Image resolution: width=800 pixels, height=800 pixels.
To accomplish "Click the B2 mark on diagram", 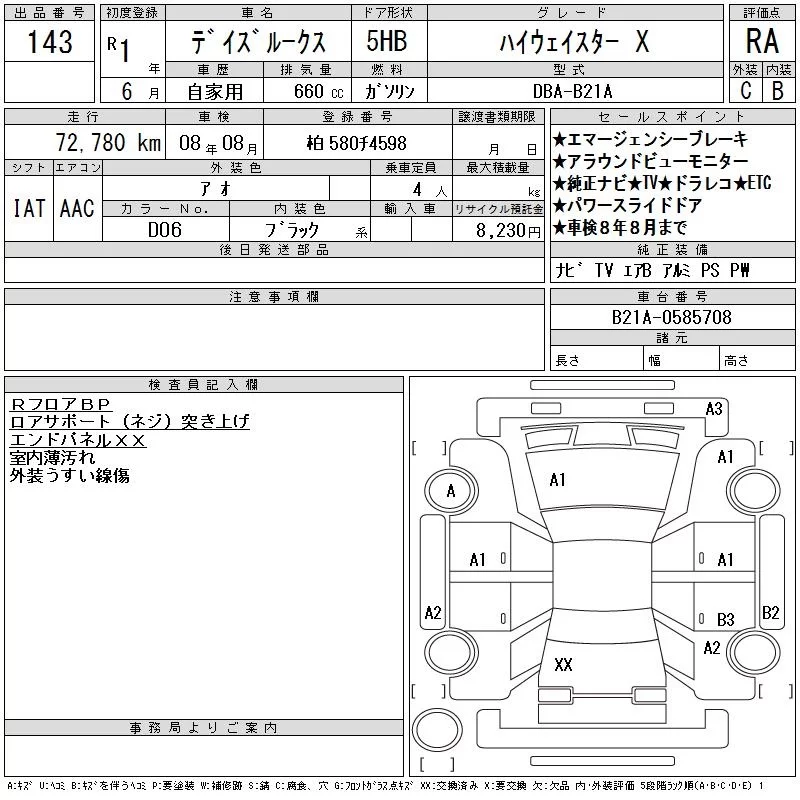I will pos(770,613).
